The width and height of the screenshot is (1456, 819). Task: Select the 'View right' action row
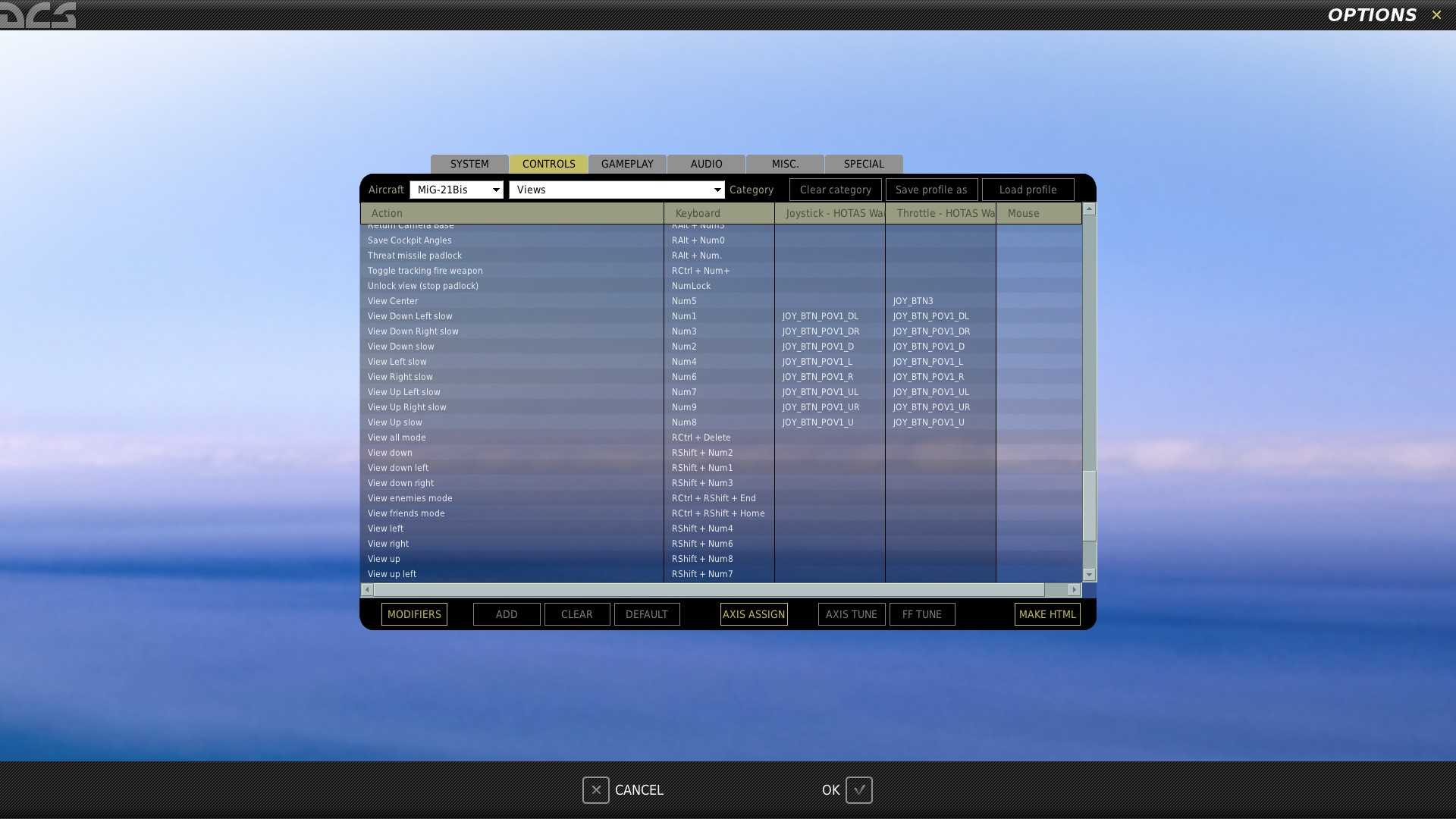pos(721,544)
